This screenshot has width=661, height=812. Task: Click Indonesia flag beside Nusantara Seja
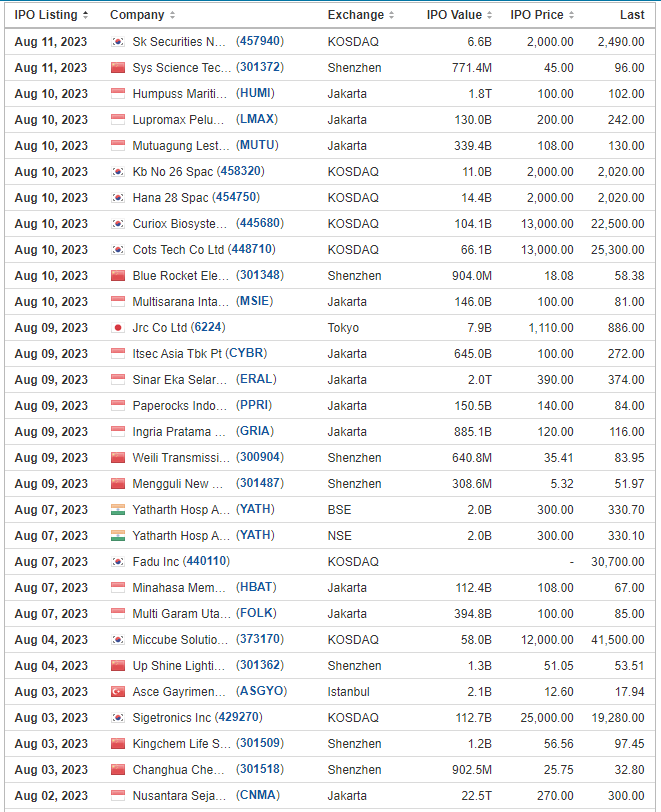point(118,795)
